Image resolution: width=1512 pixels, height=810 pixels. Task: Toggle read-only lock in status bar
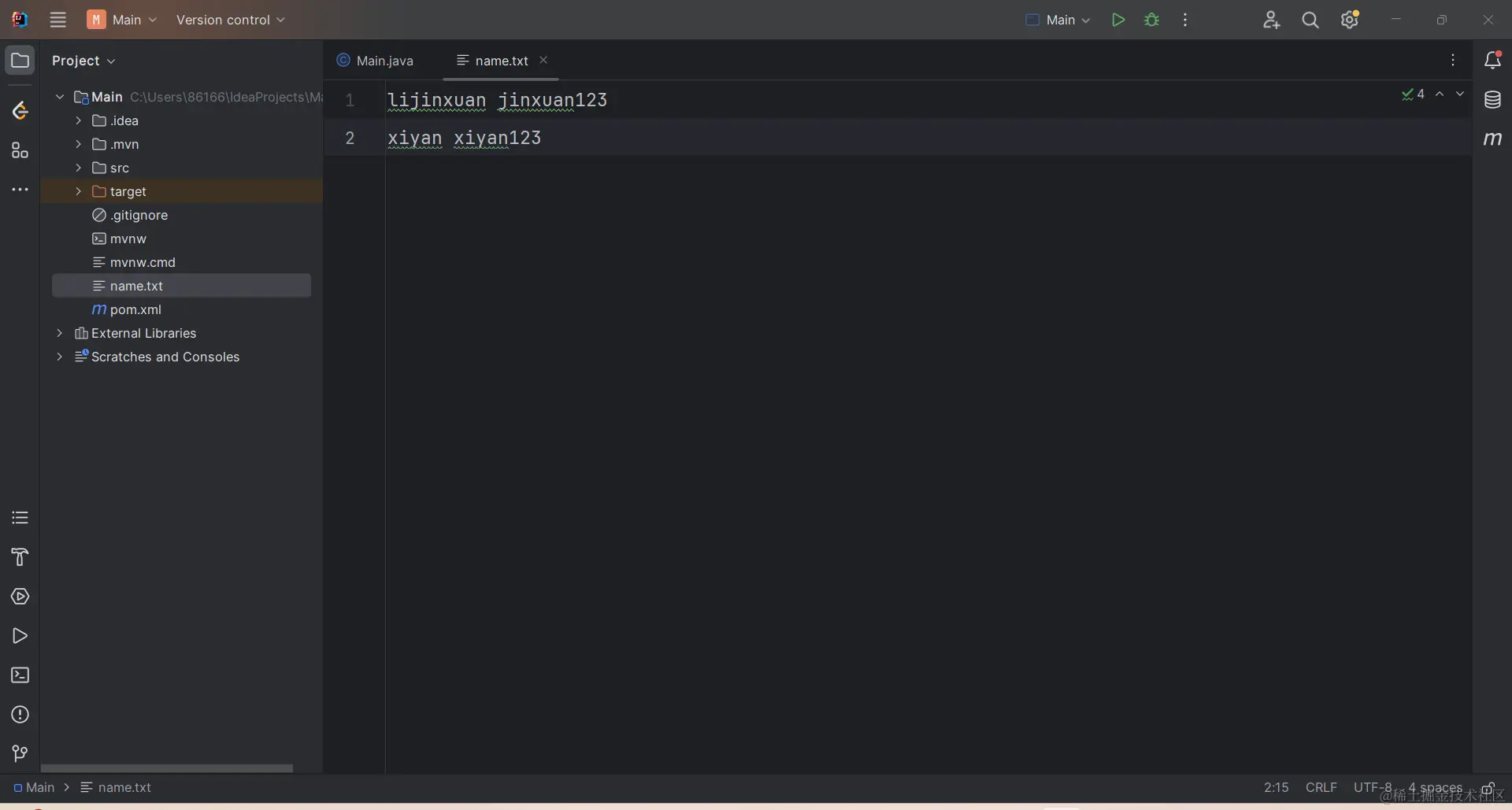coord(1488,789)
